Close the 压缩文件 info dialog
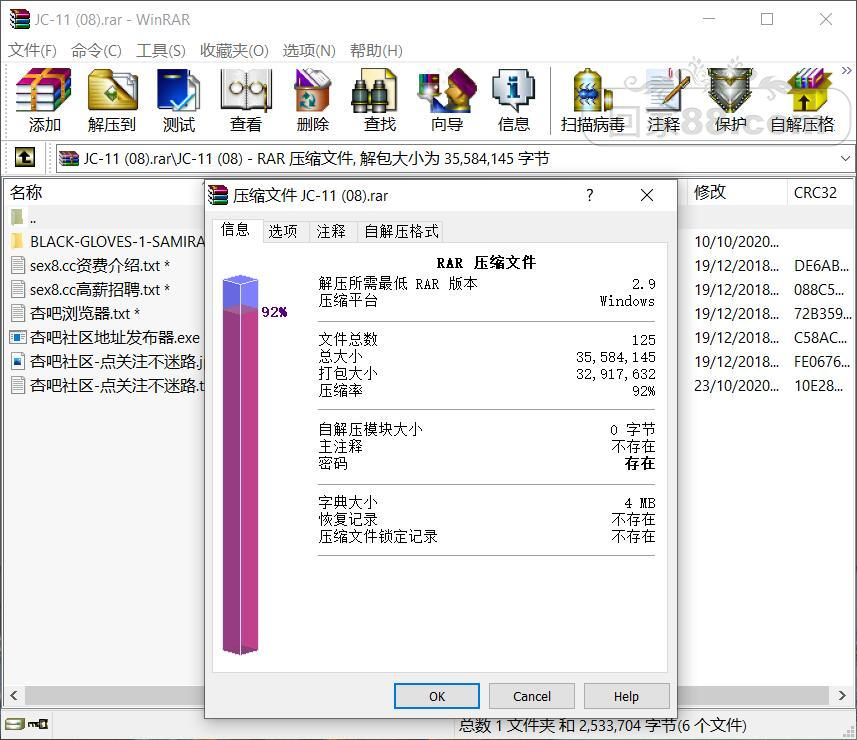This screenshot has width=857, height=740. (x=647, y=195)
